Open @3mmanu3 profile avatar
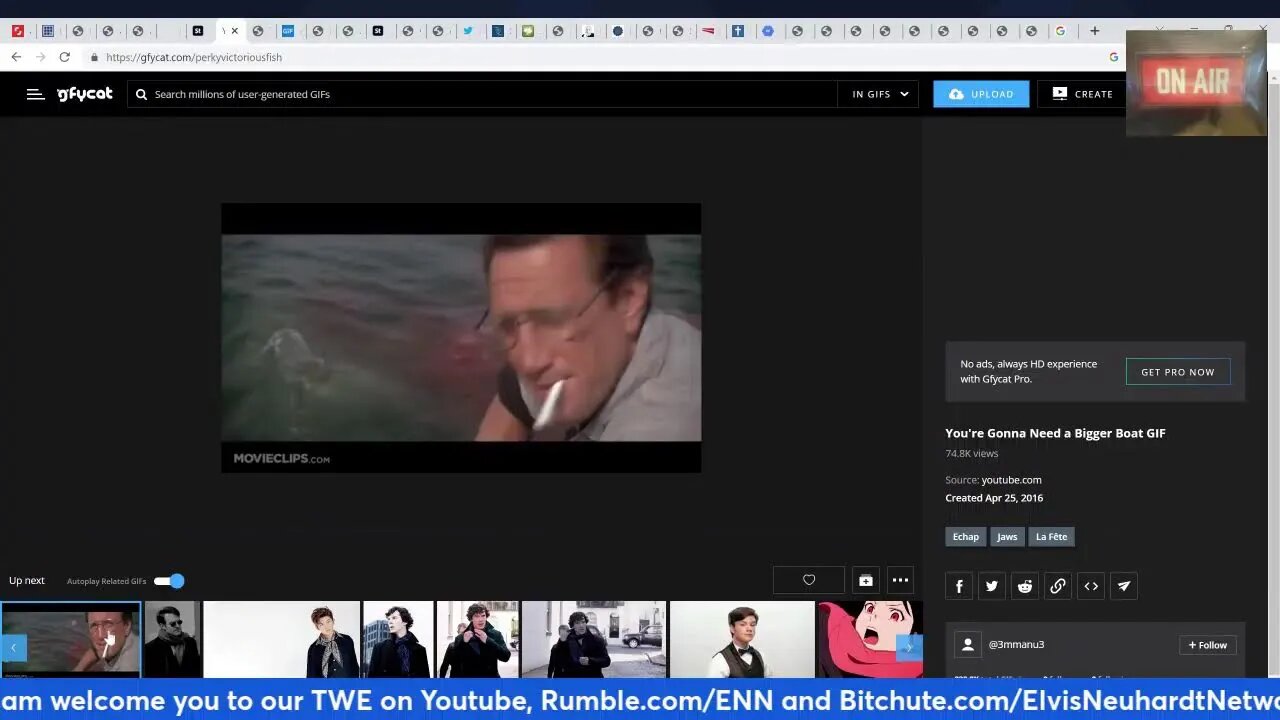 click(x=967, y=645)
